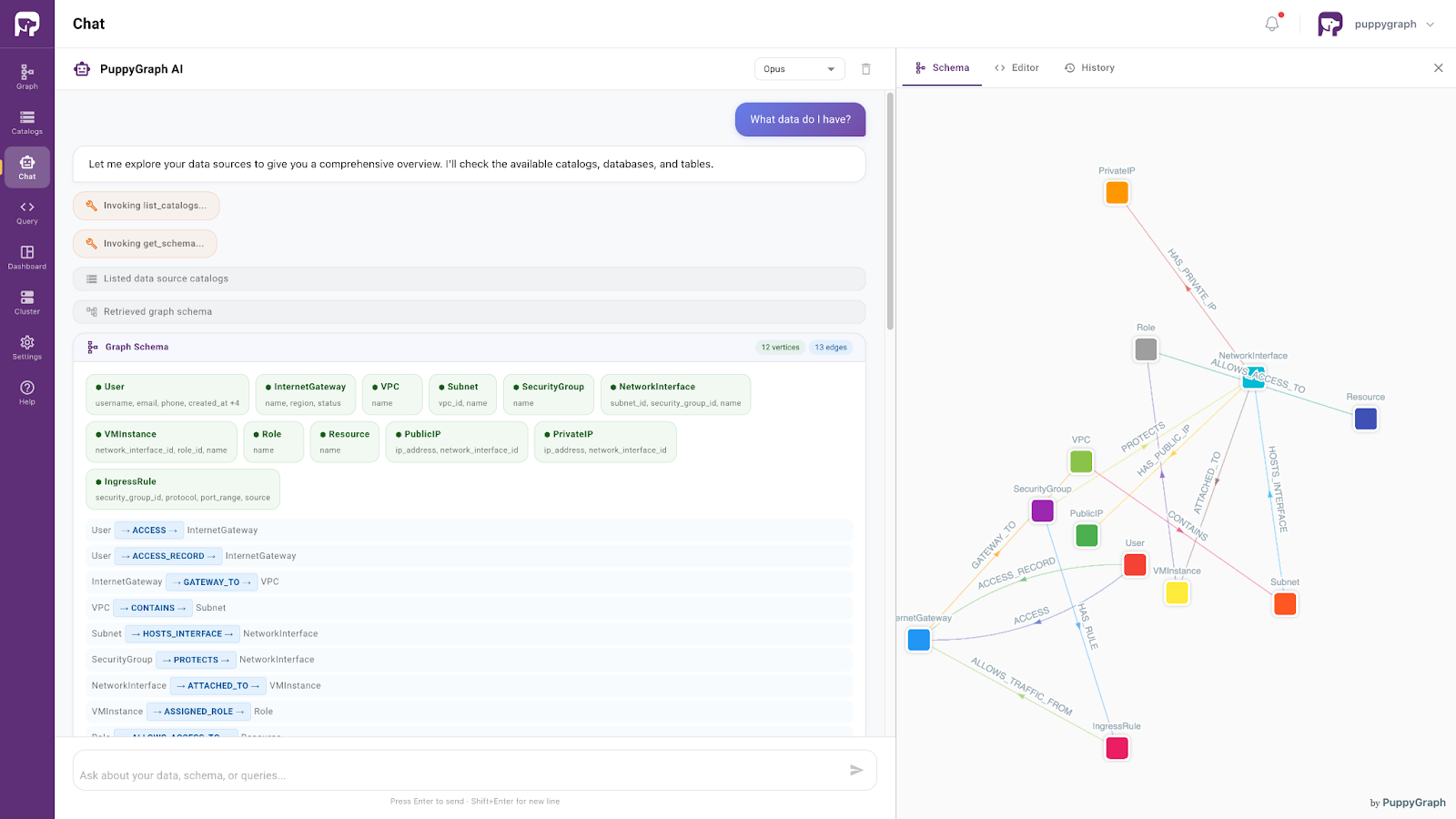
Task: Open the Graph sidebar section
Action: pos(27,76)
